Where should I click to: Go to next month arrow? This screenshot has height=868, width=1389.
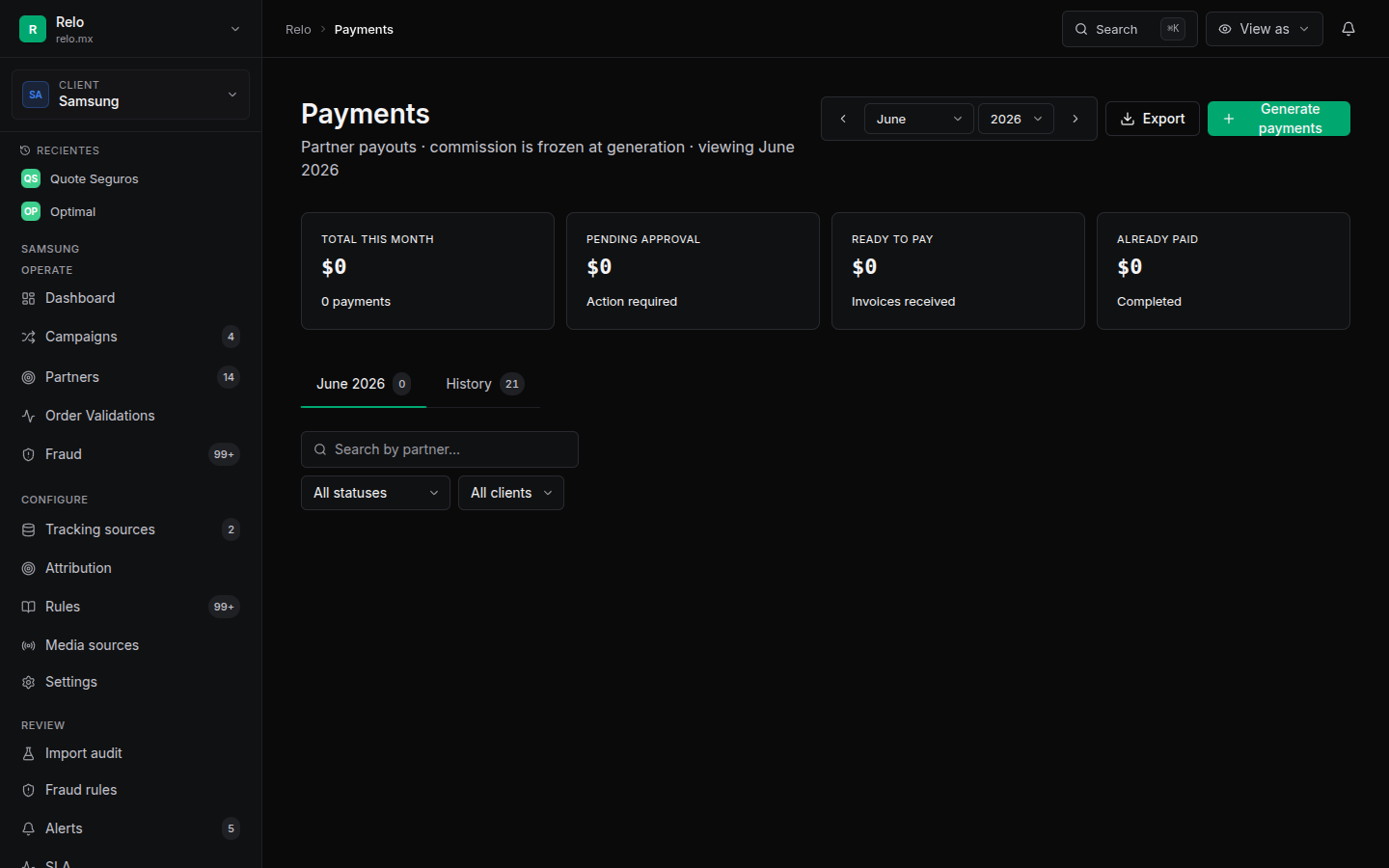point(1076,119)
